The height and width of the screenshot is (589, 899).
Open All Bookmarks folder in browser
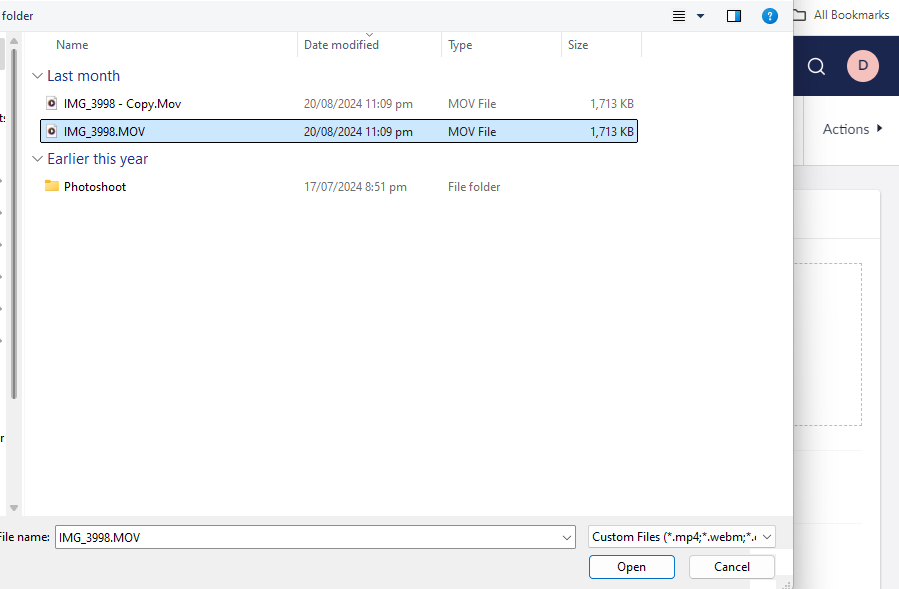tap(842, 15)
